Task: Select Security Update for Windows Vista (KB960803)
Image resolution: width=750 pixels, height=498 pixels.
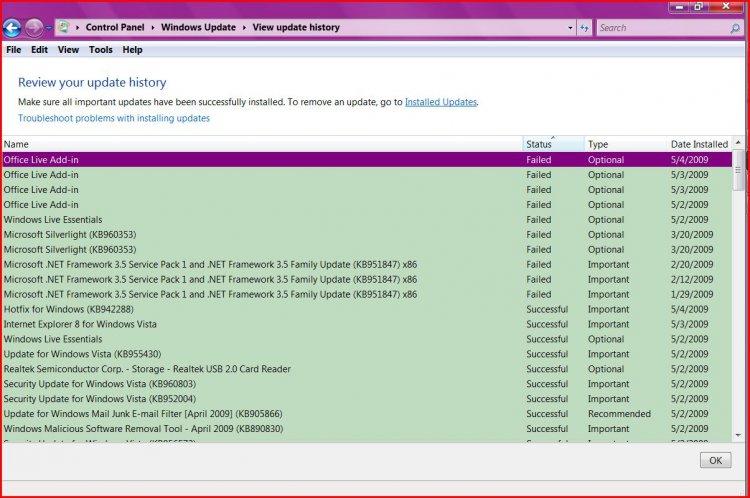Action: pyautogui.click(x=367, y=384)
